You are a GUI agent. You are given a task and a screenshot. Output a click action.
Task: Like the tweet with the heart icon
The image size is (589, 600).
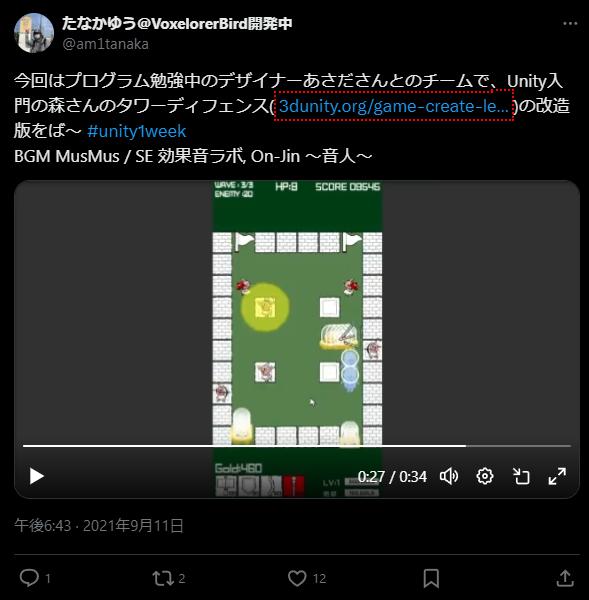click(297, 578)
